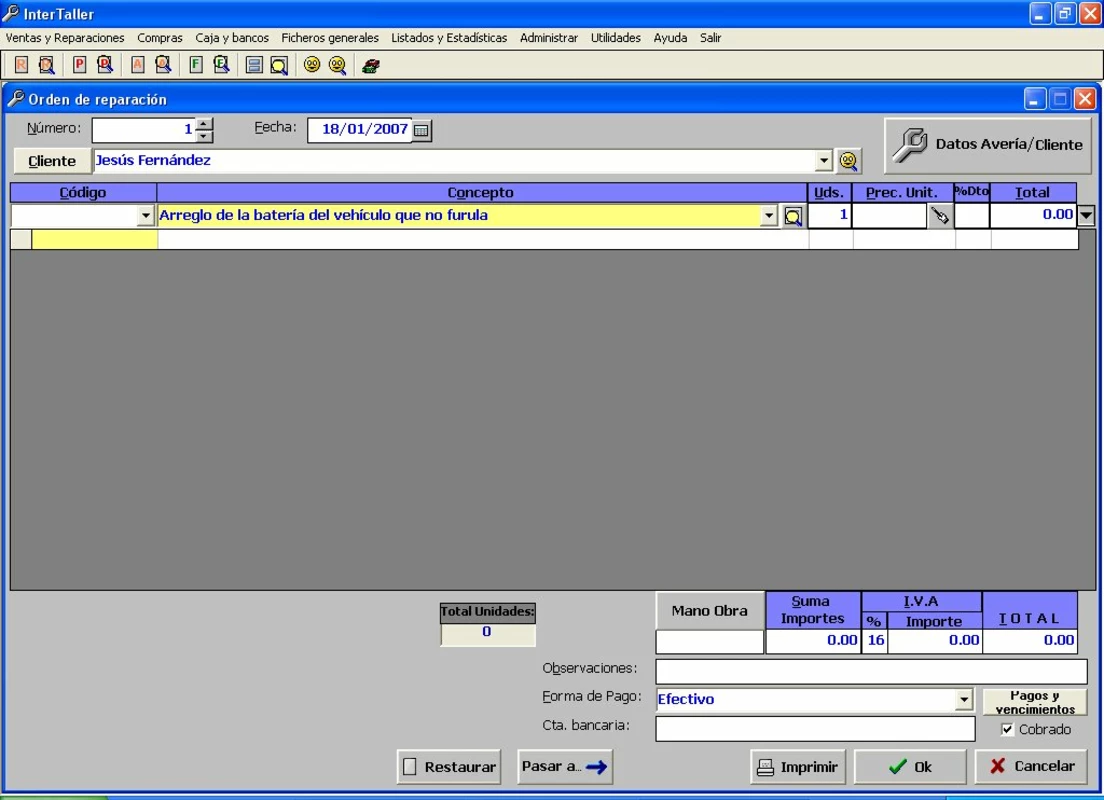
Task: Click the yellow smiley face toolbar icon
Action: (x=312, y=65)
